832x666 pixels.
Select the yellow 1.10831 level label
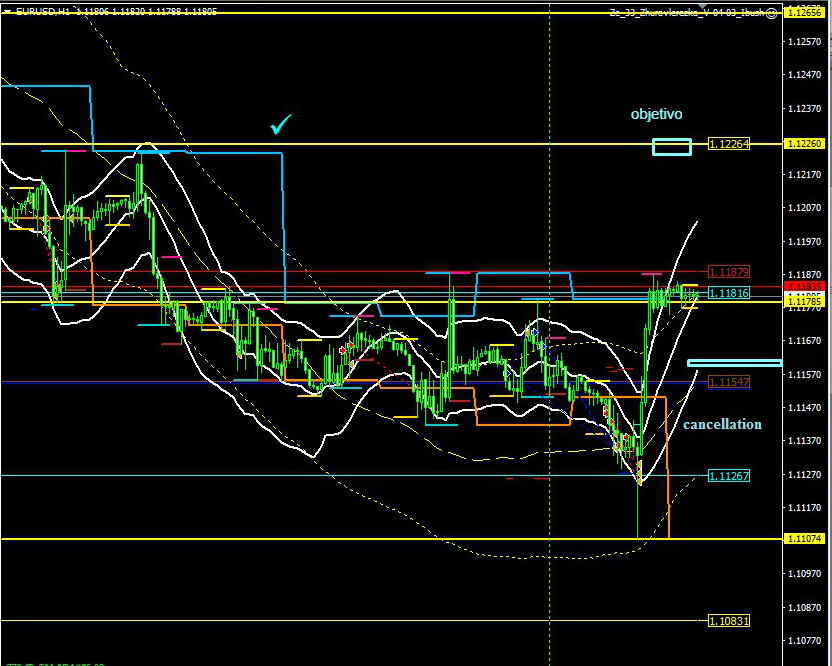(x=728, y=621)
